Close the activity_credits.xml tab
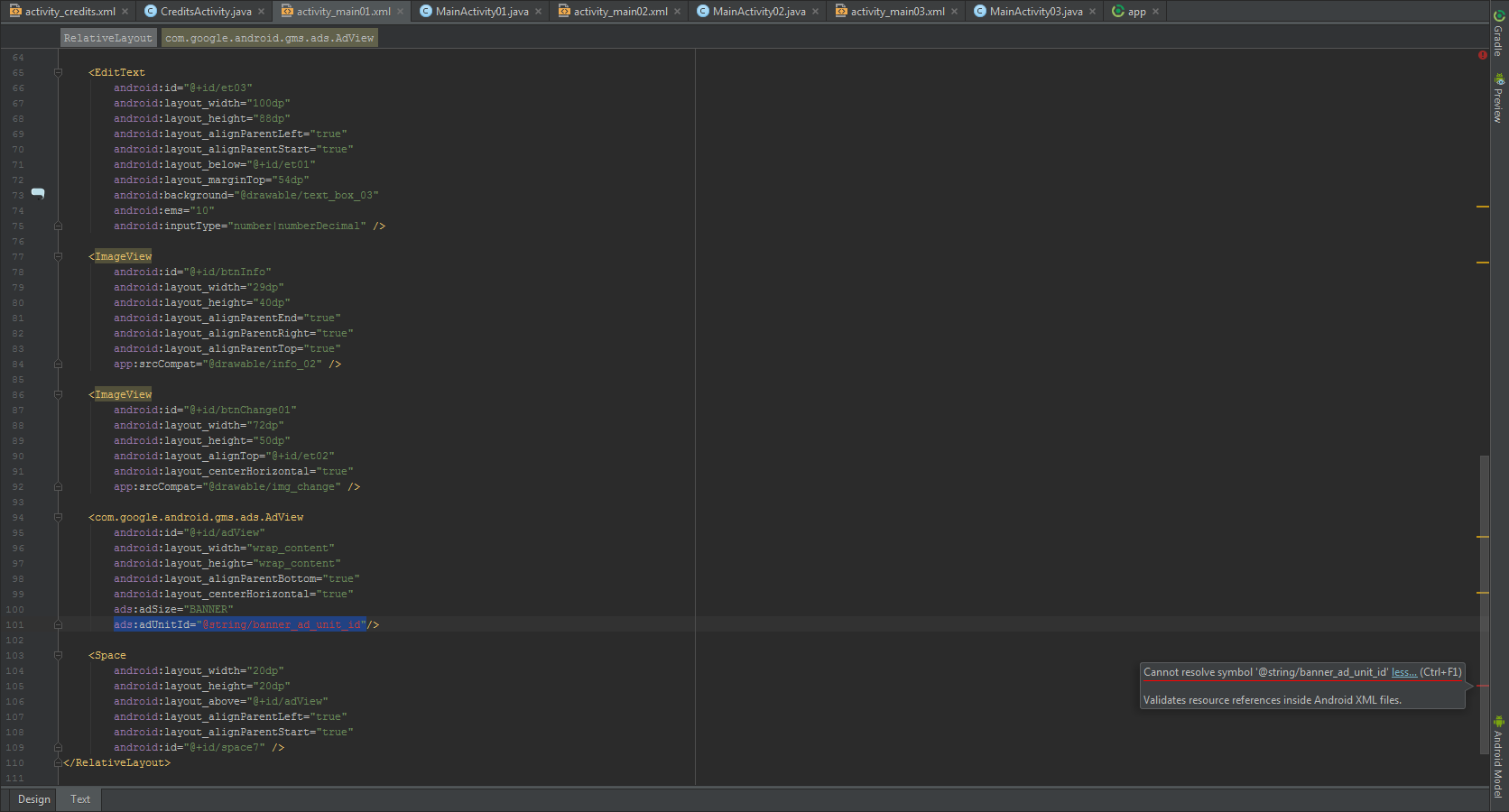The image size is (1509, 812). [x=125, y=12]
